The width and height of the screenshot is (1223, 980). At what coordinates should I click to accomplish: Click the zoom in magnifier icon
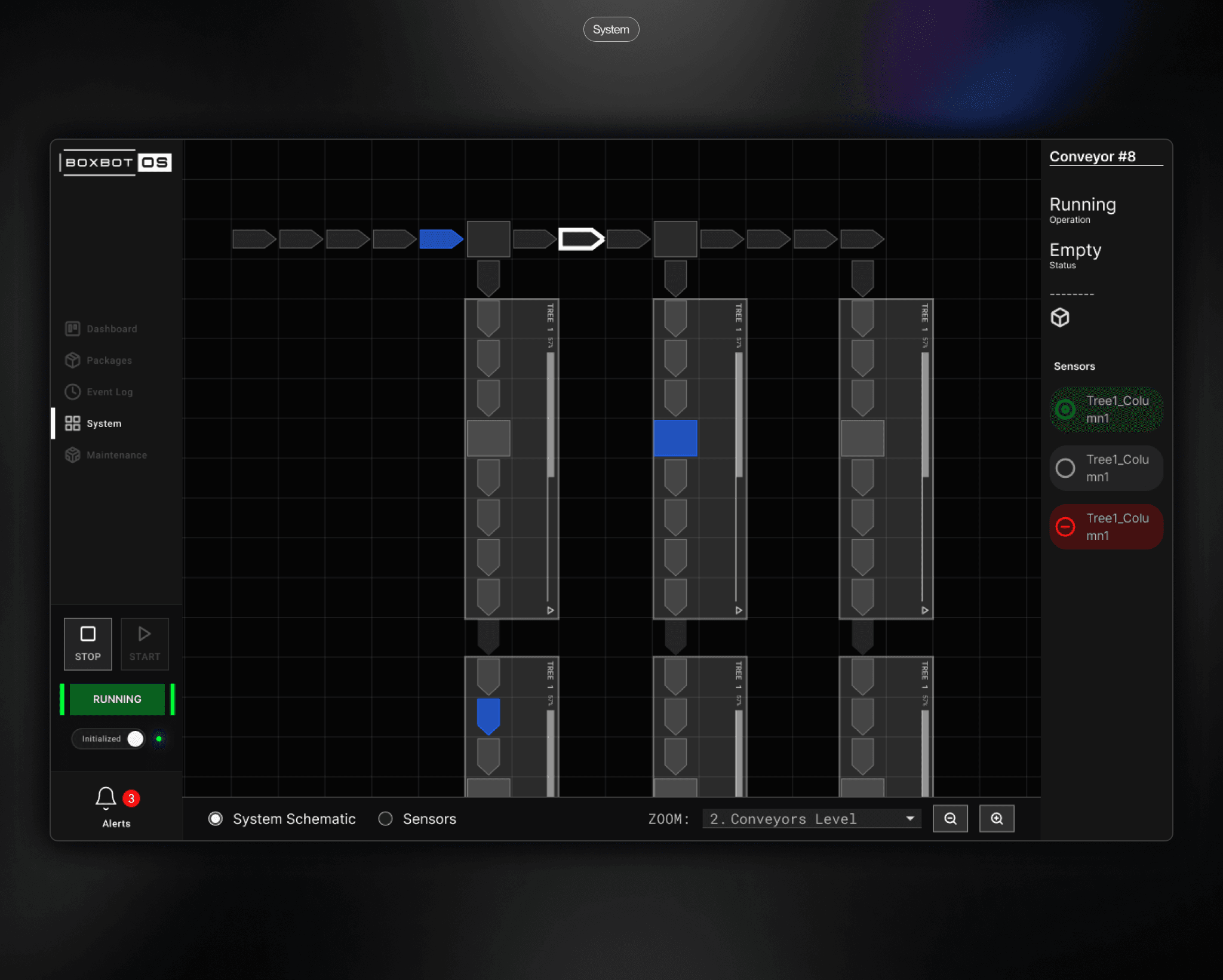[997, 819]
